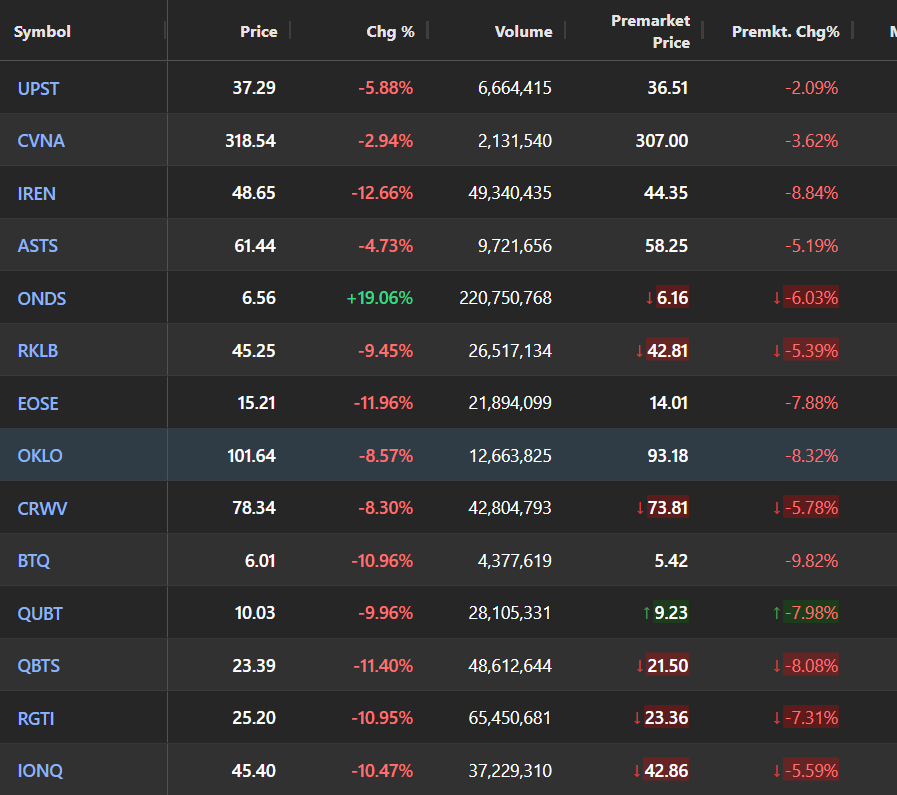Select ONDS volume 220,750,768
Image resolution: width=897 pixels, height=795 pixels.
coord(506,298)
